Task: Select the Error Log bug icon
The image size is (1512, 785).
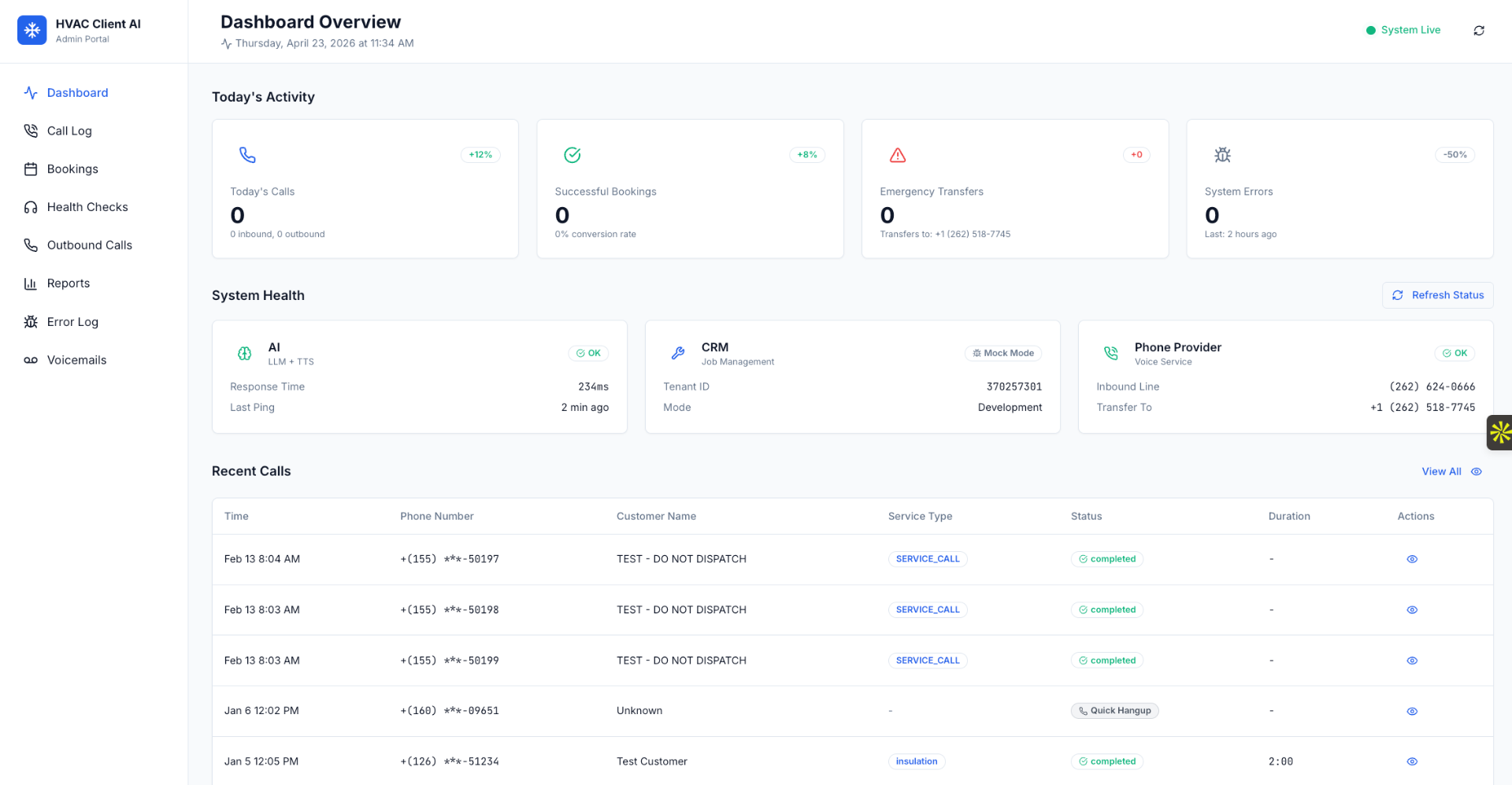Action: point(31,321)
